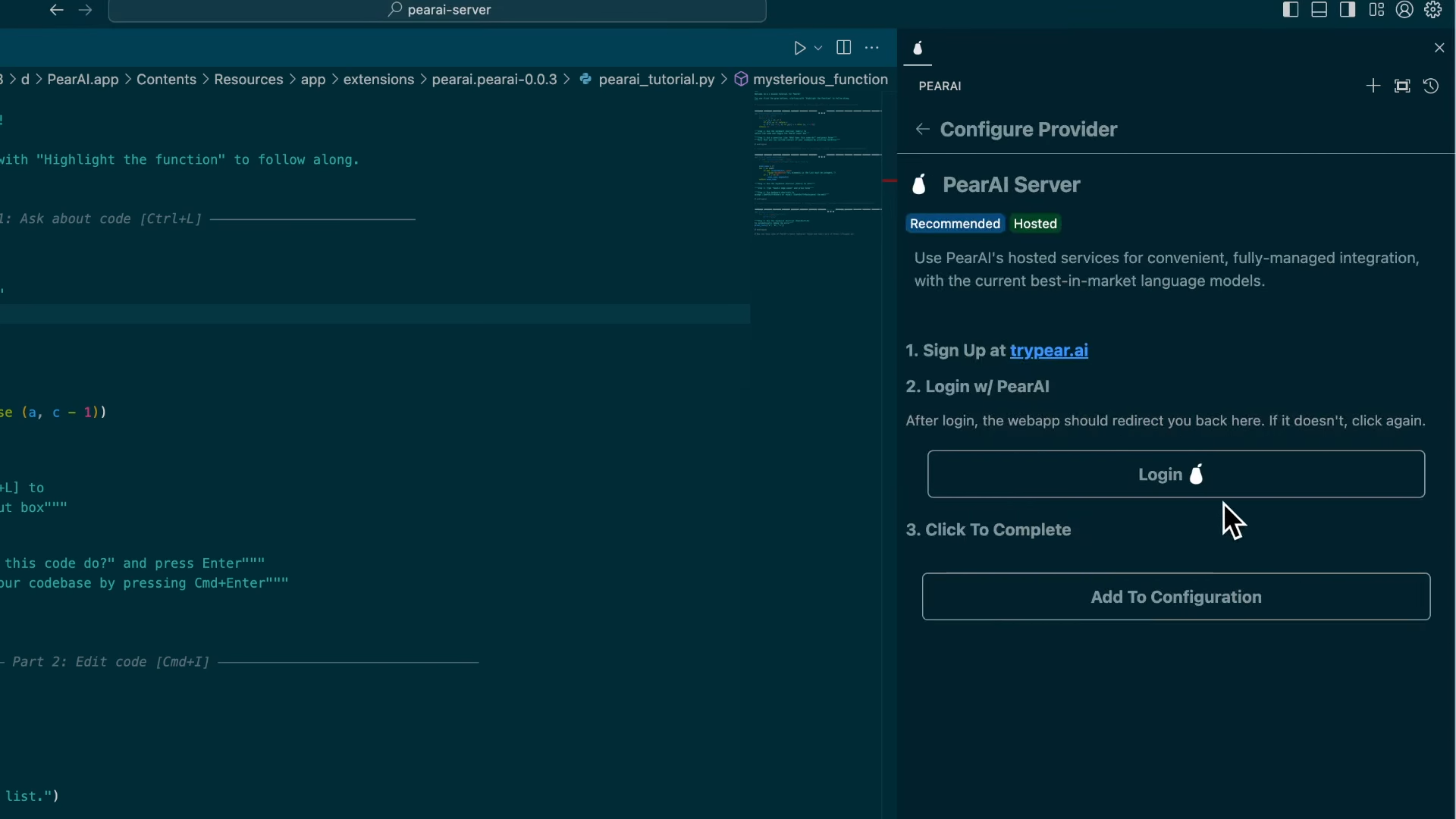
Task: Open the pearai-server command search box
Action: pyautogui.click(x=438, y=10)
